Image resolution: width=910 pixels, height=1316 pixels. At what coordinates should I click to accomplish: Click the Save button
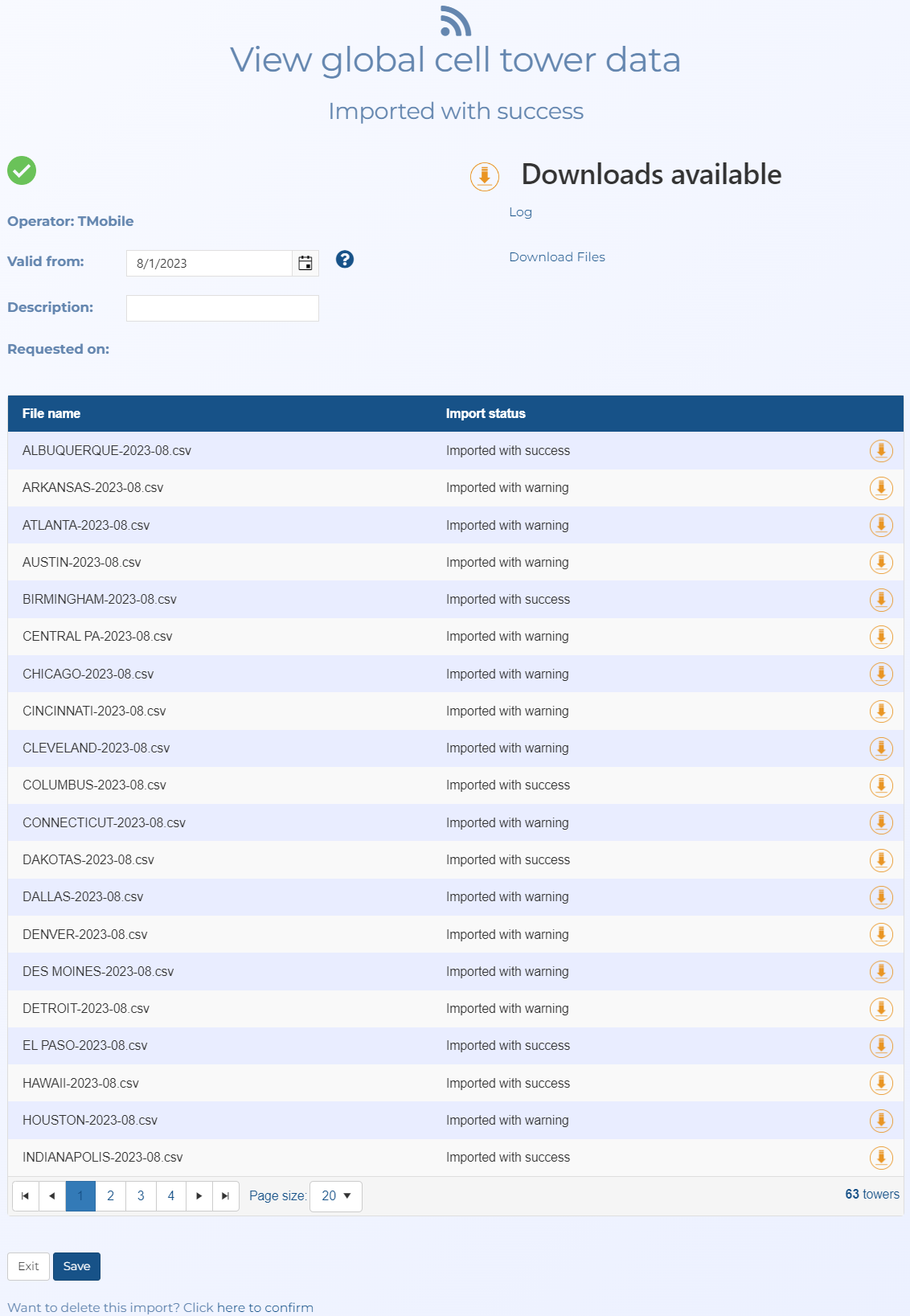76,1266
